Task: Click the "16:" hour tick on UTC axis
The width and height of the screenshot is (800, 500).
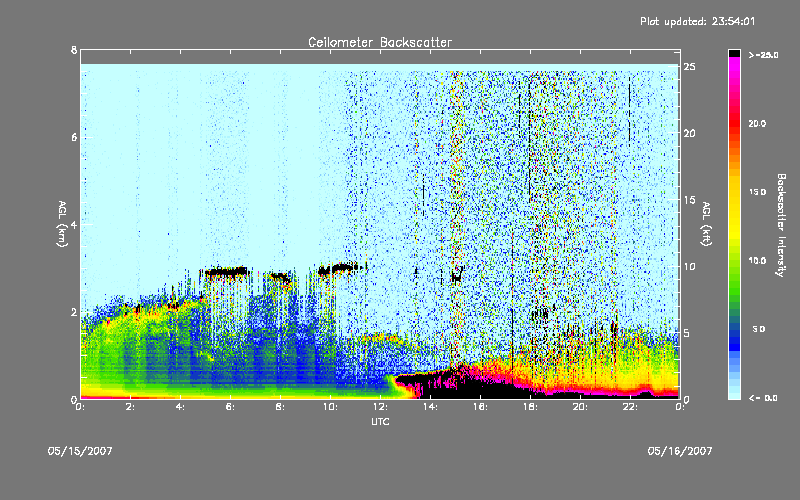Action: tap(481, 407)
